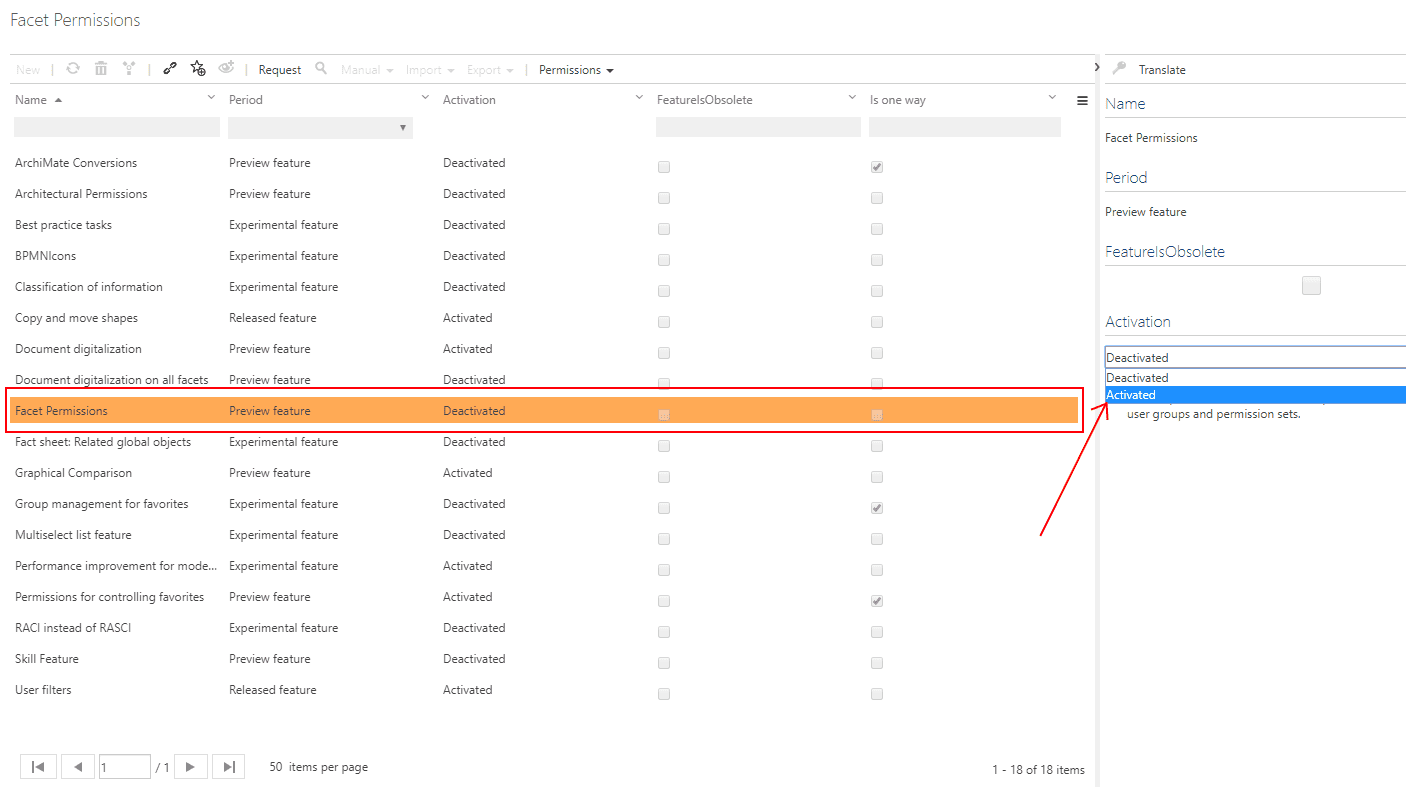Select the ArchiMate Conversions row
The height and width of the screenshot is (787, 1406).
point(545,163)
